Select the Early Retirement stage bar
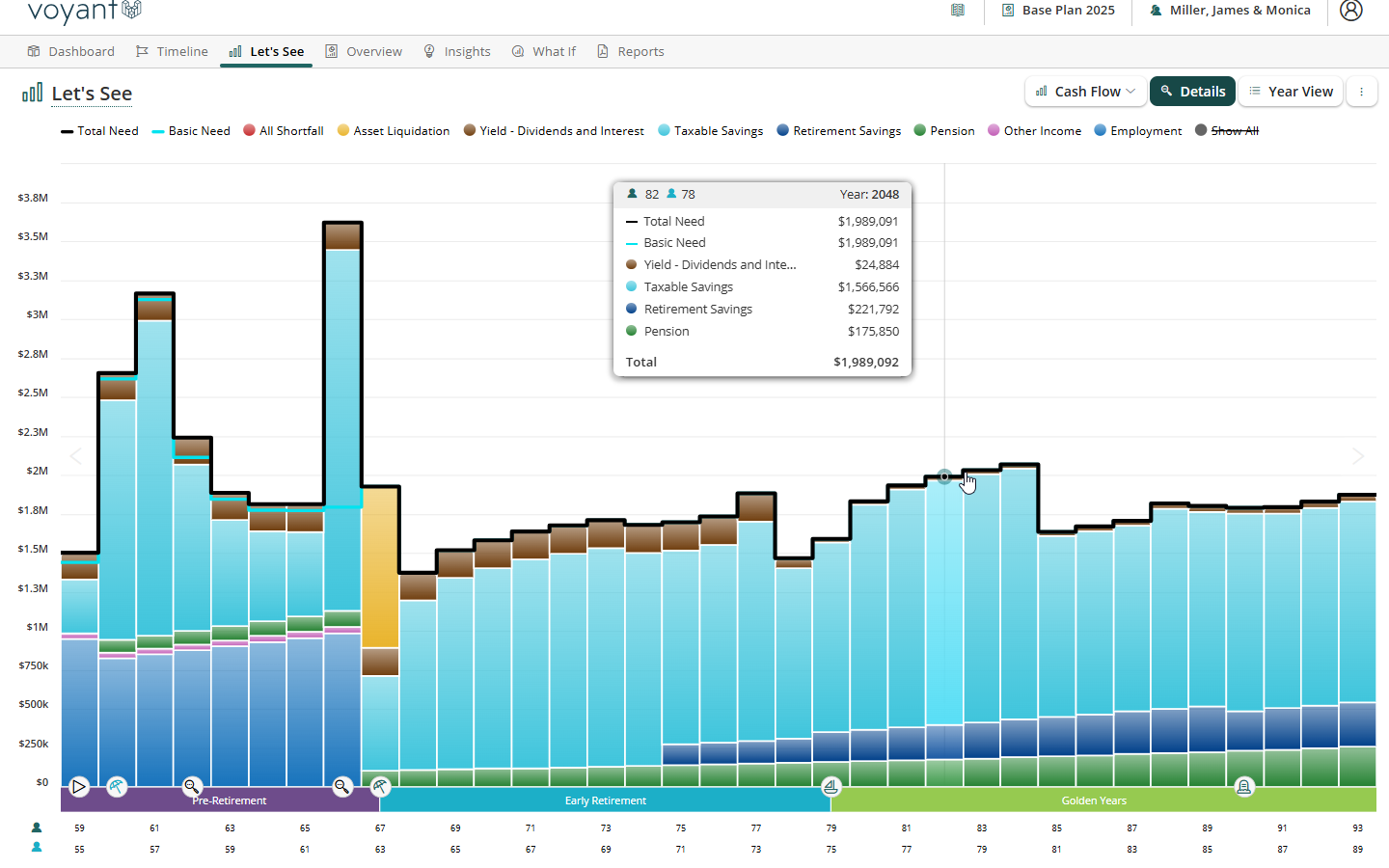The width and height of the screenshot is (1389, 868). [605, 800]
